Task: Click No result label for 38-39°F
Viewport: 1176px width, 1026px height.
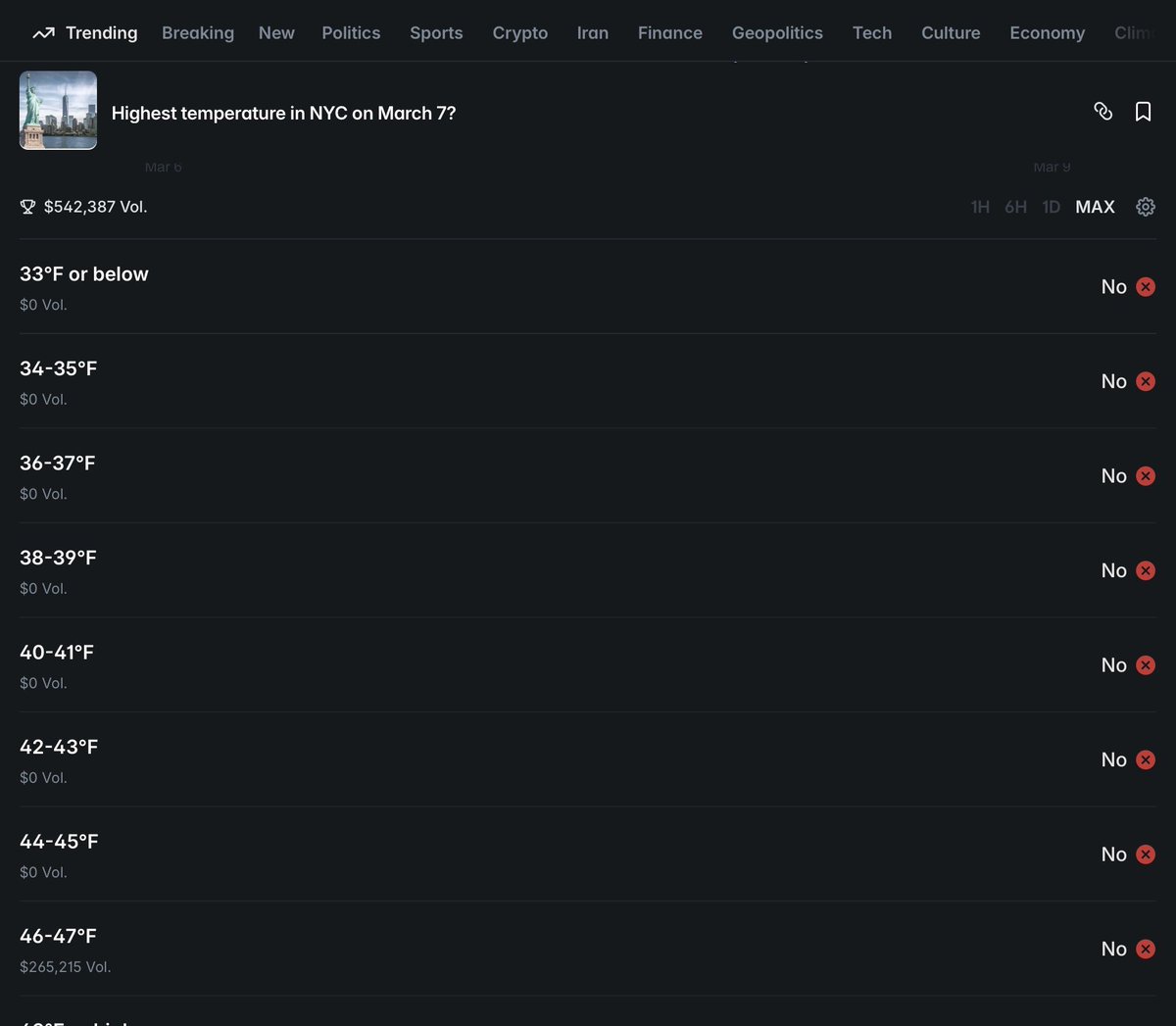Action: [x=1113, y=570]
